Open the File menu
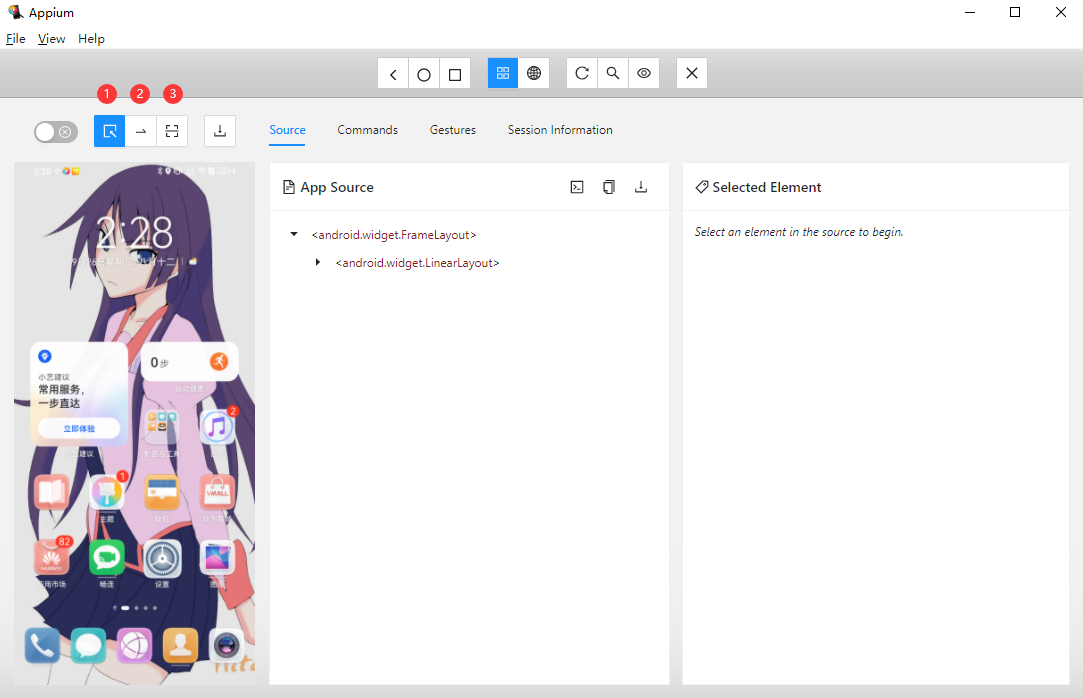Image resolution: width=1083 pixels, height=698 pixels. pos(16,39)
